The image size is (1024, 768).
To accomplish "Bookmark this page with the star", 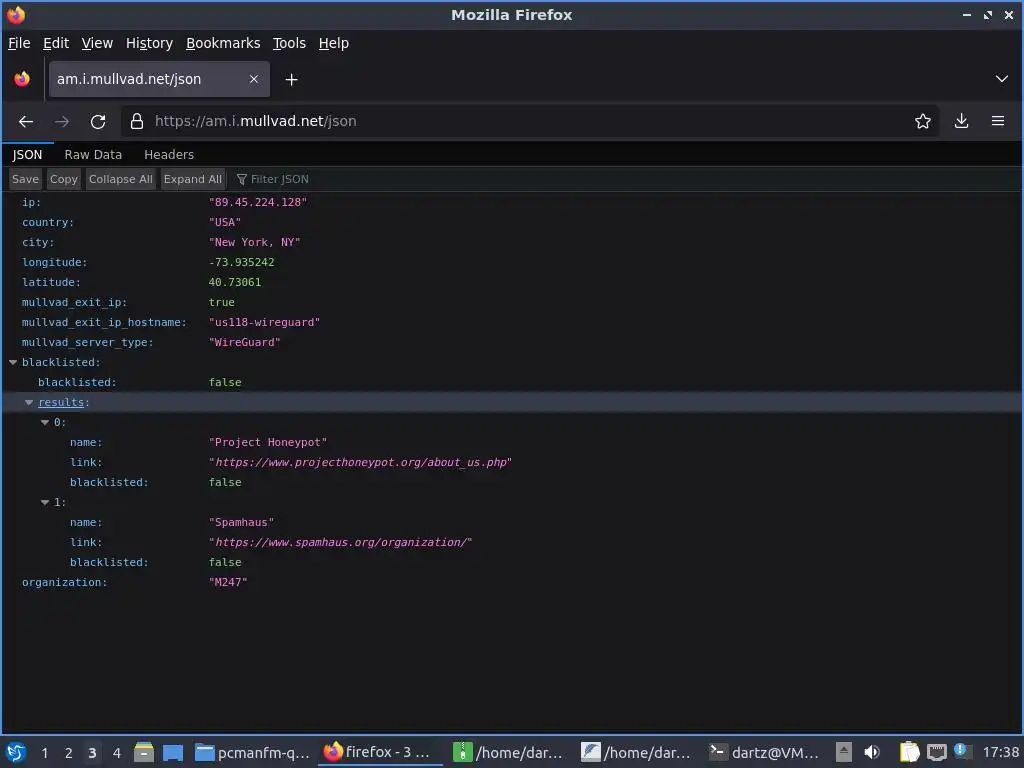I will [x=922, y=121].
